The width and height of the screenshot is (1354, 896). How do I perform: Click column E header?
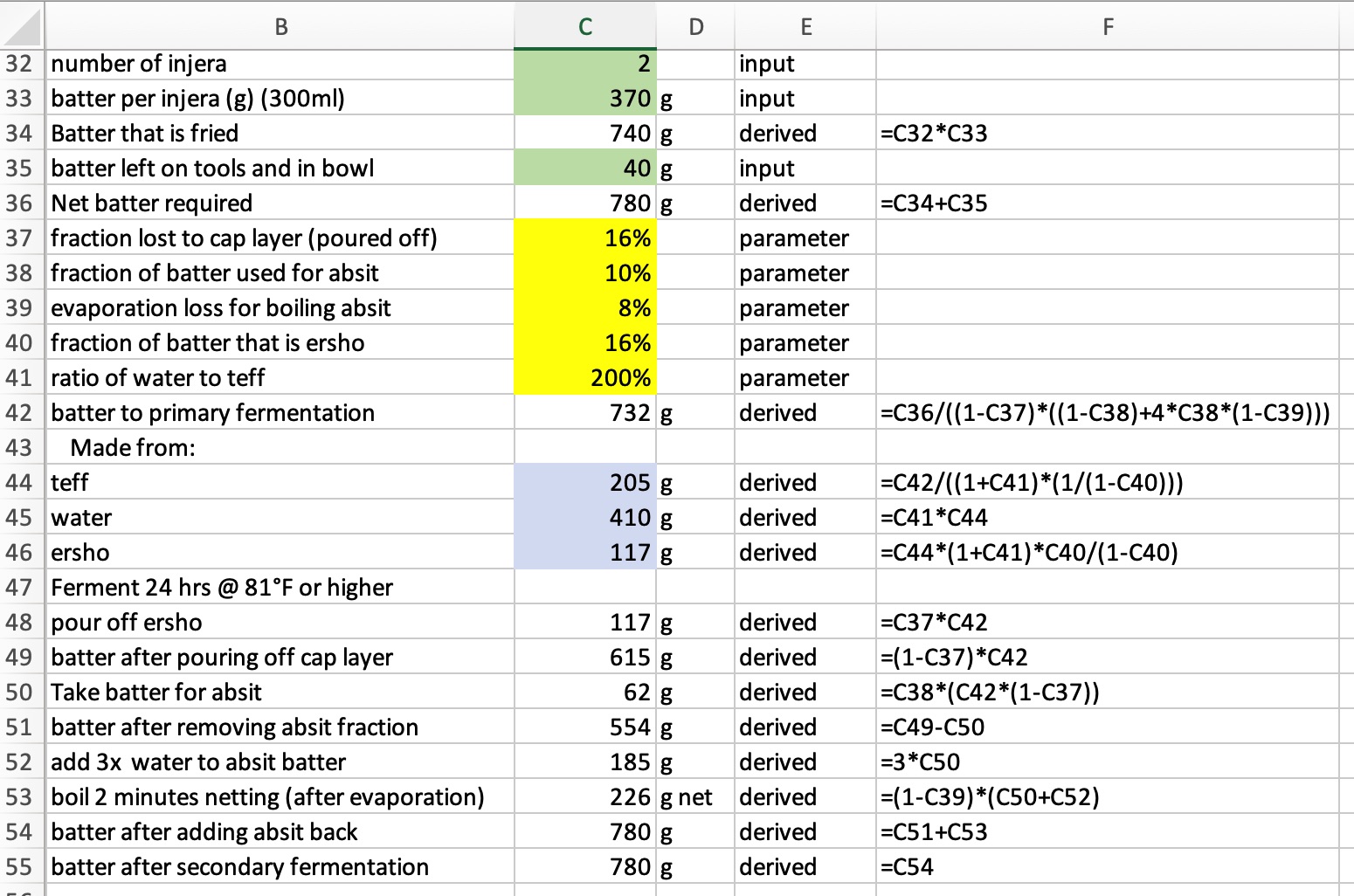tap(805, 27)
